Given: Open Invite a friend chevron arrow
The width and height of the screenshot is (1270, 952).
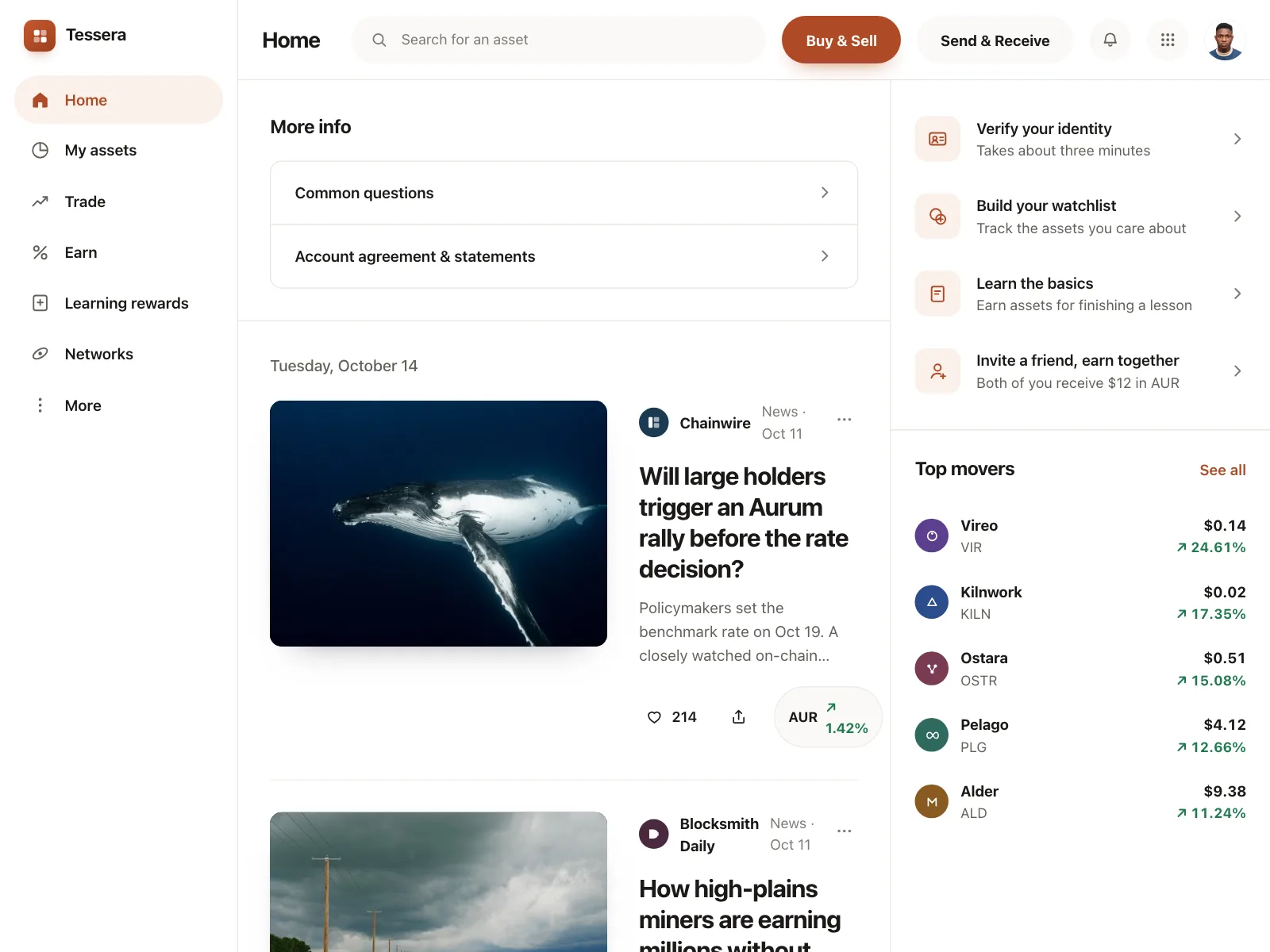Looking at the screenshot, I should [x=1237, y=370].
